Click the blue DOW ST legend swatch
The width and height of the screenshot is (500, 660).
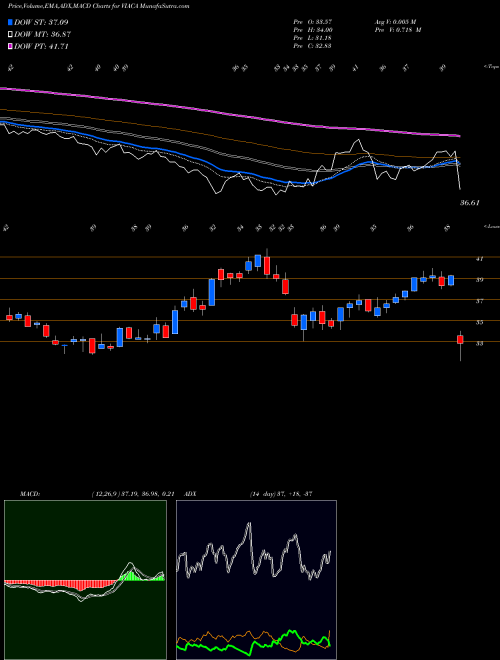tap(10, 22)
